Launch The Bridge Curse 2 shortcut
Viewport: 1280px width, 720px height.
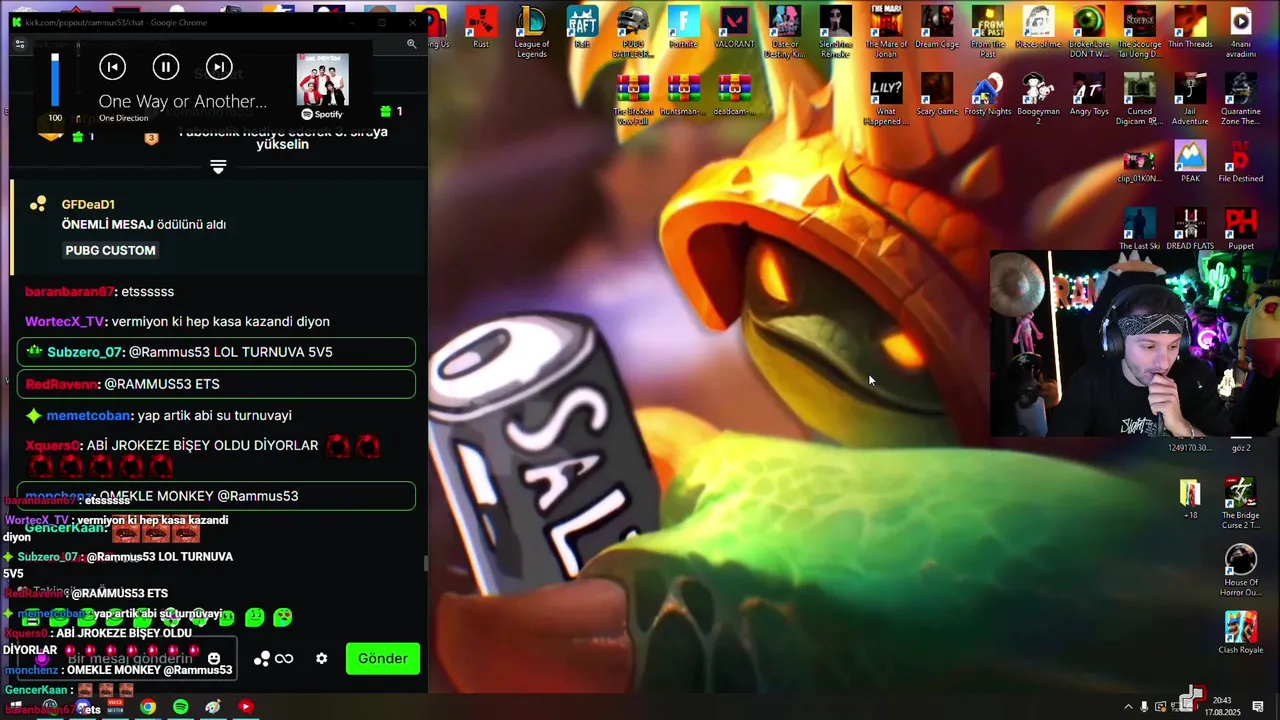pos(1241,503)
